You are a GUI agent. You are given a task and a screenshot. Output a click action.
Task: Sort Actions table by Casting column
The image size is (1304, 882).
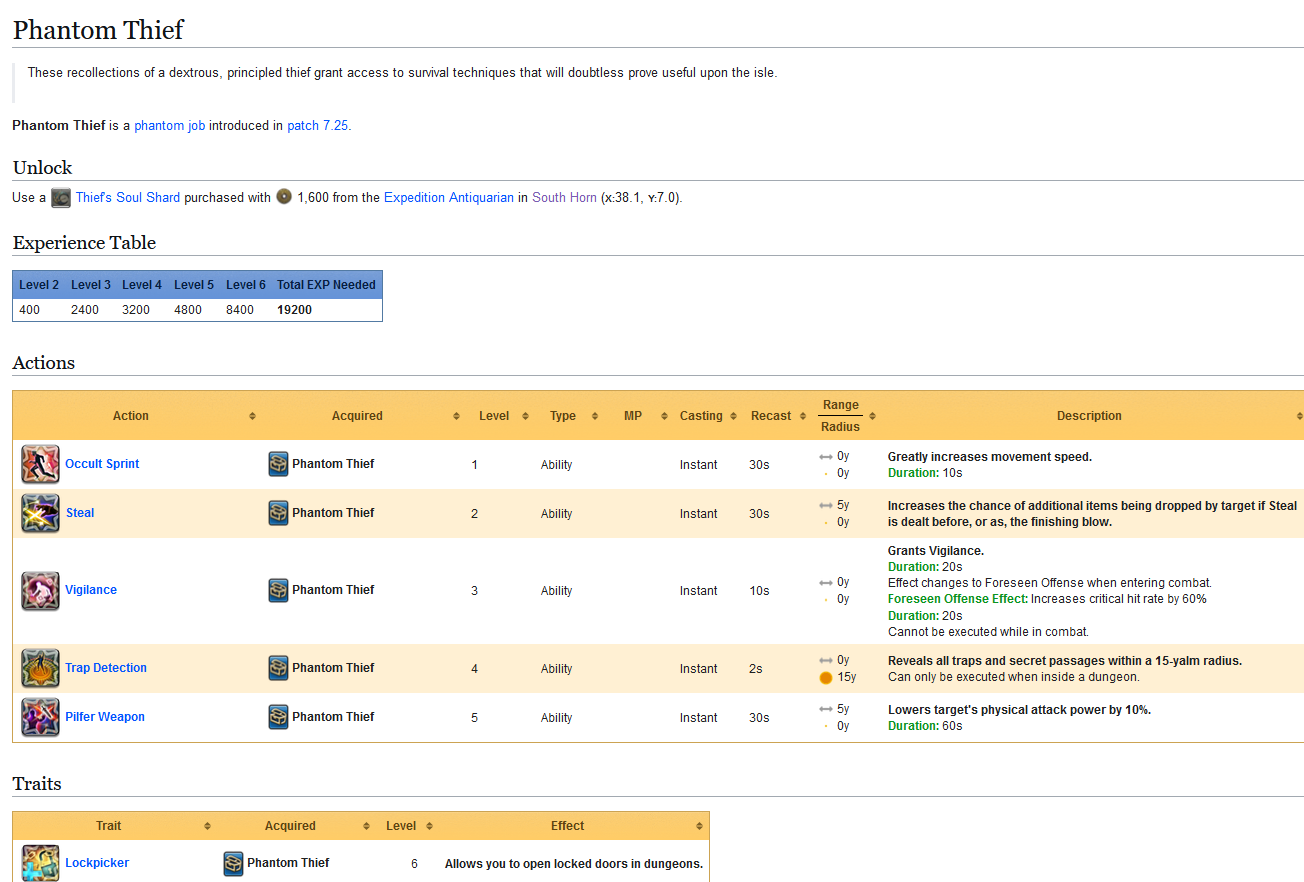(x=733, y=416)
